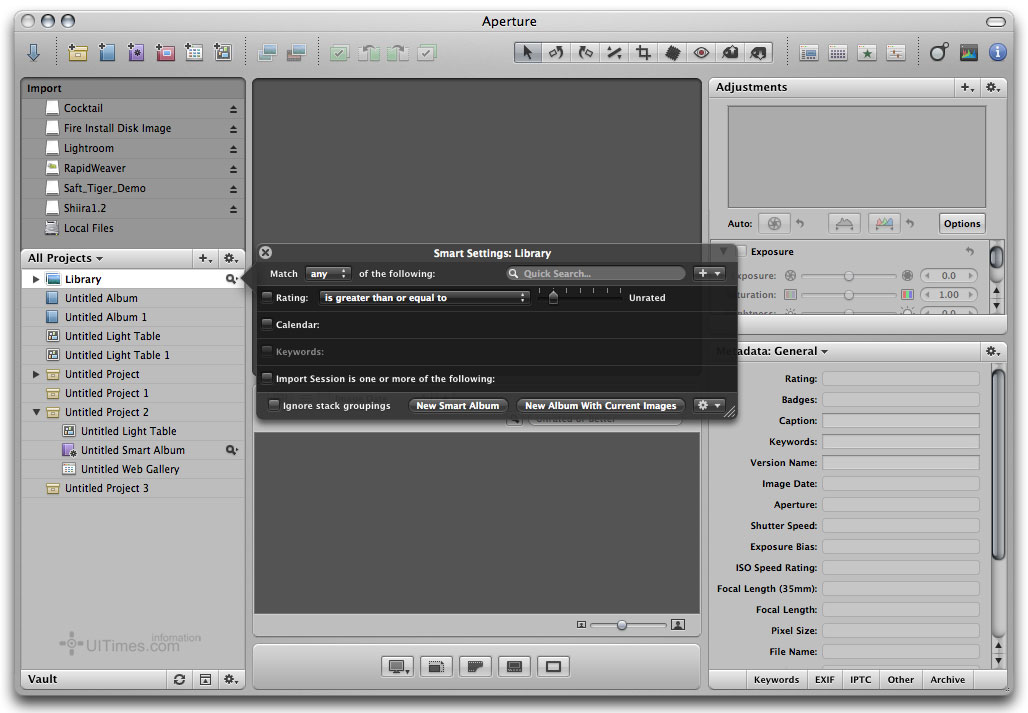Expand the Library tree item
The width and height of the screenshot is (1028, 713).
(36, 279)
